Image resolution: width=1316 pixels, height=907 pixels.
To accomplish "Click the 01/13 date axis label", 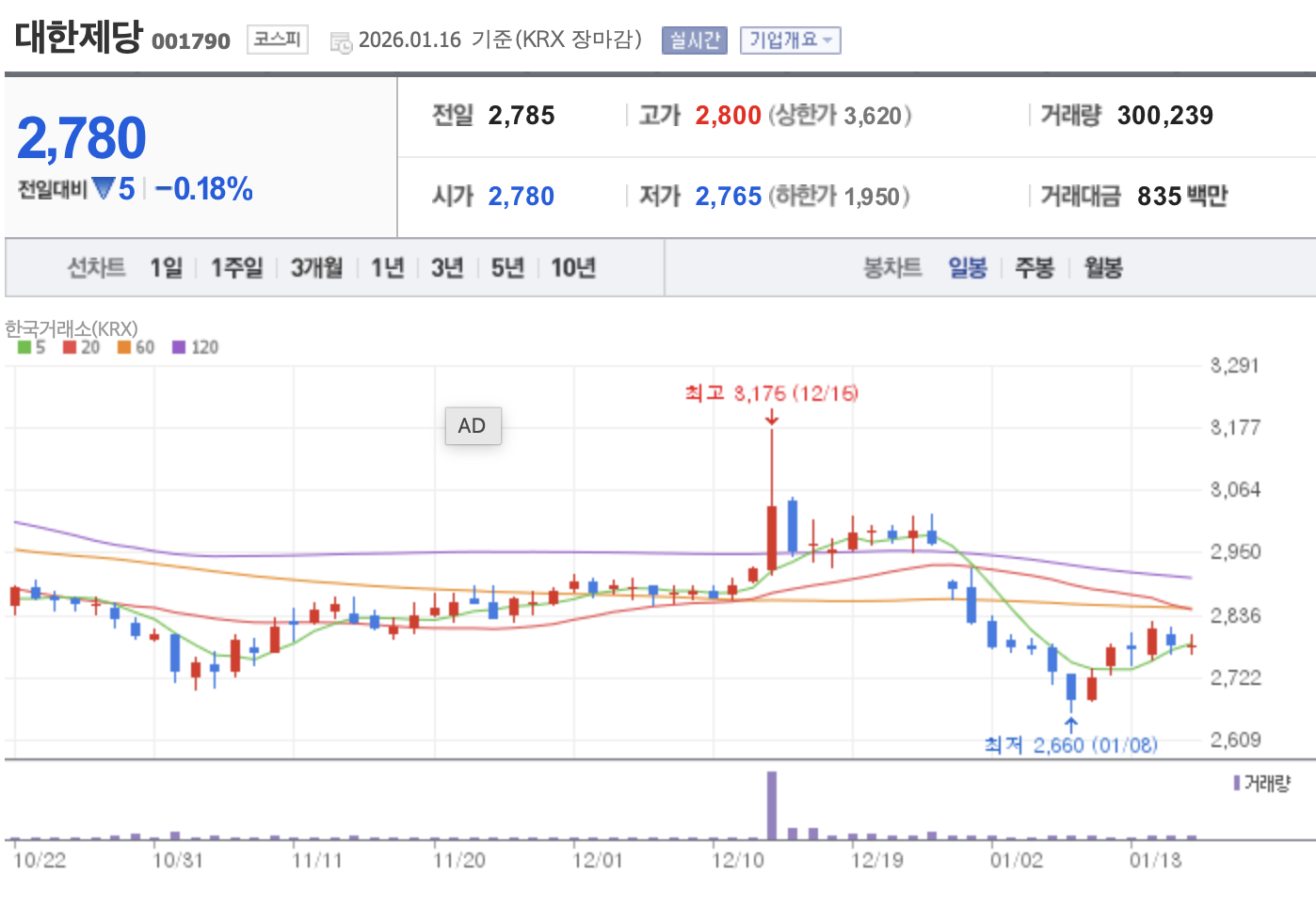I will tap(1155, 860).
